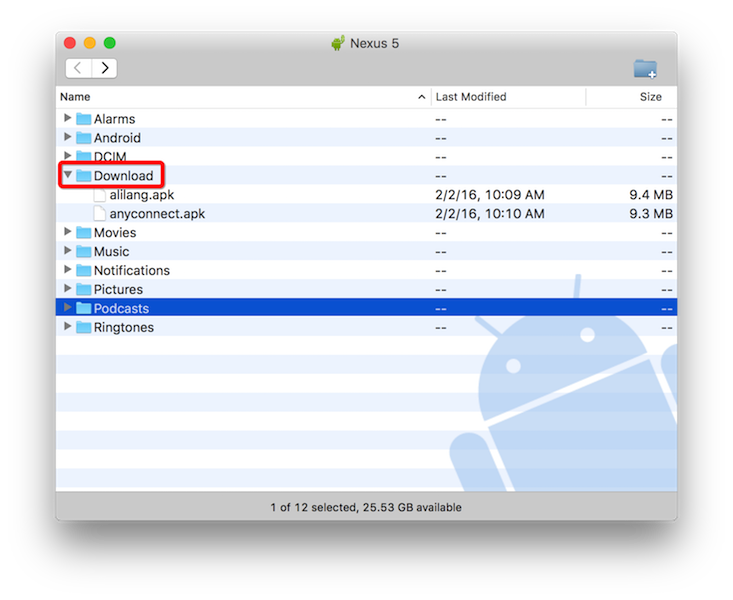733x600 pixels.
Task: Go back with the left arrow button
Action: pyautogui.click(x=79, y=69)
